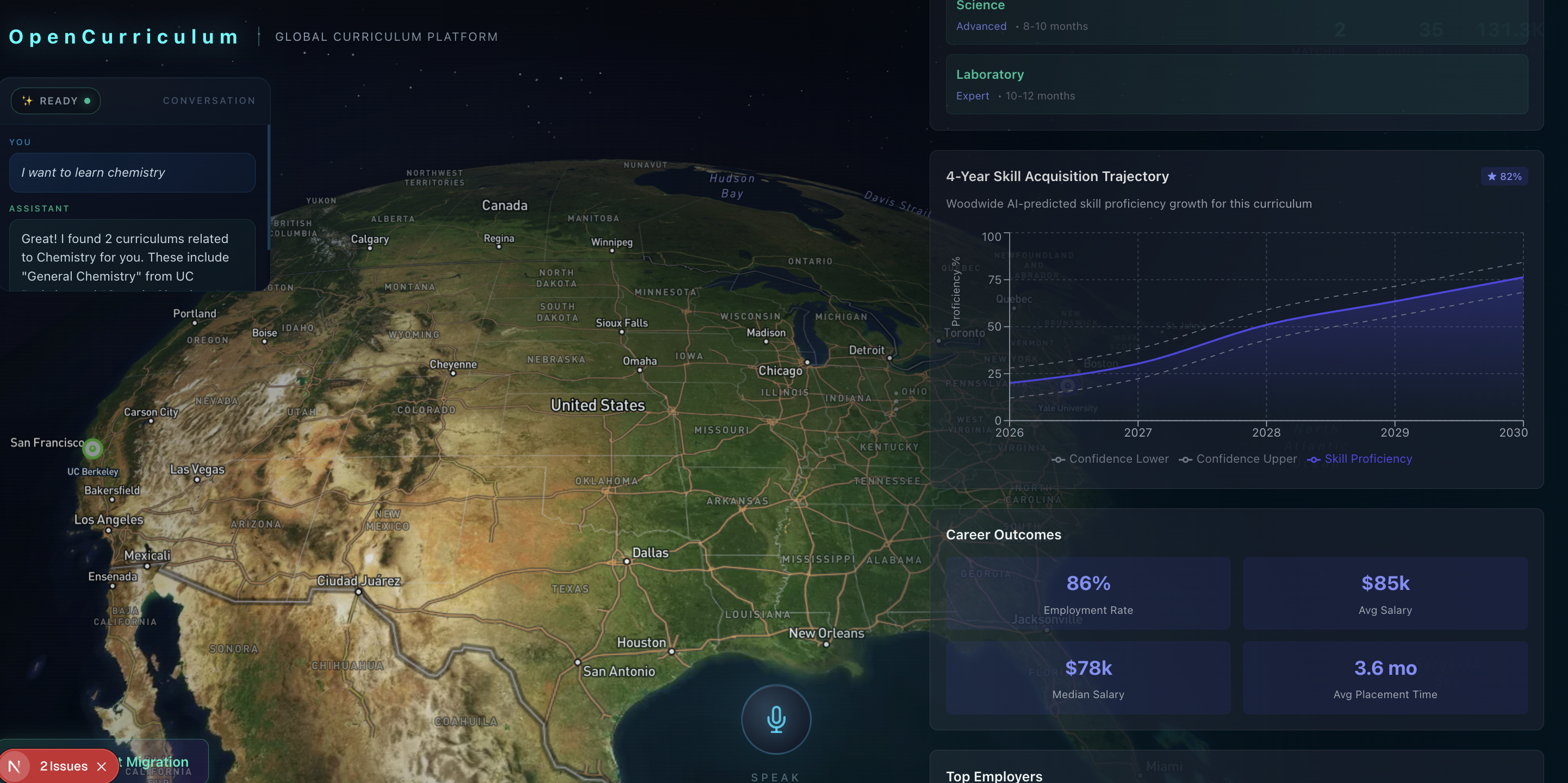Screen dimensions: 1568x783
Task: Open the 2 Issues error indicator
Action: pos(63,766)
